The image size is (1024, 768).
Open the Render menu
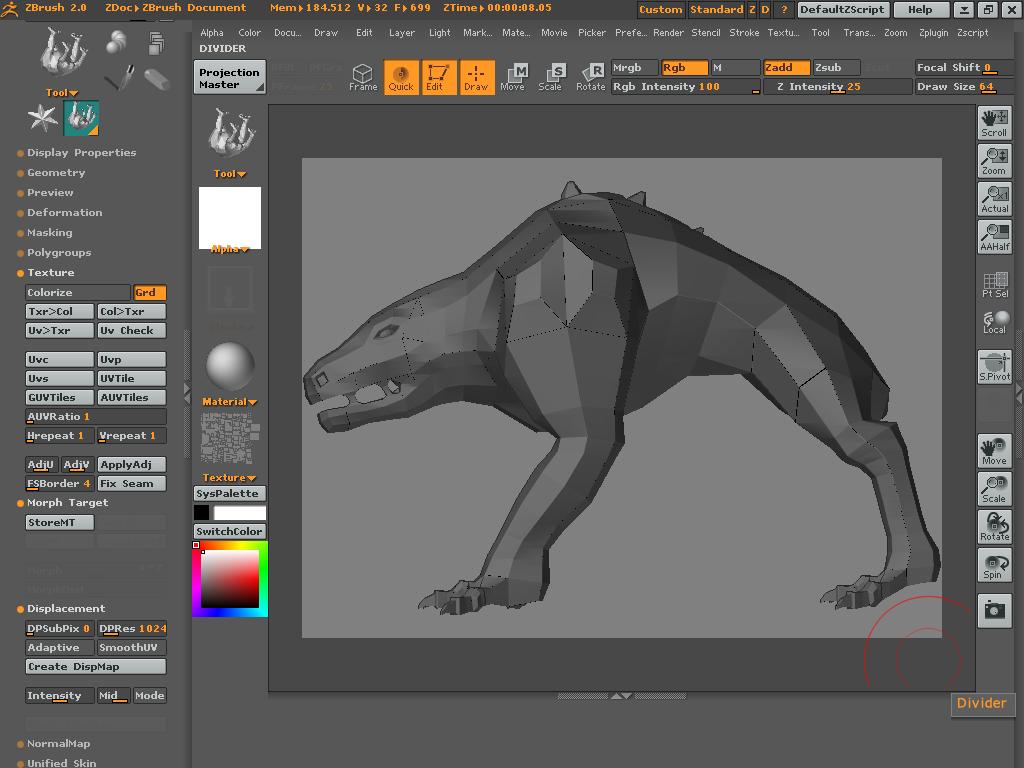(x=668, y=32)
